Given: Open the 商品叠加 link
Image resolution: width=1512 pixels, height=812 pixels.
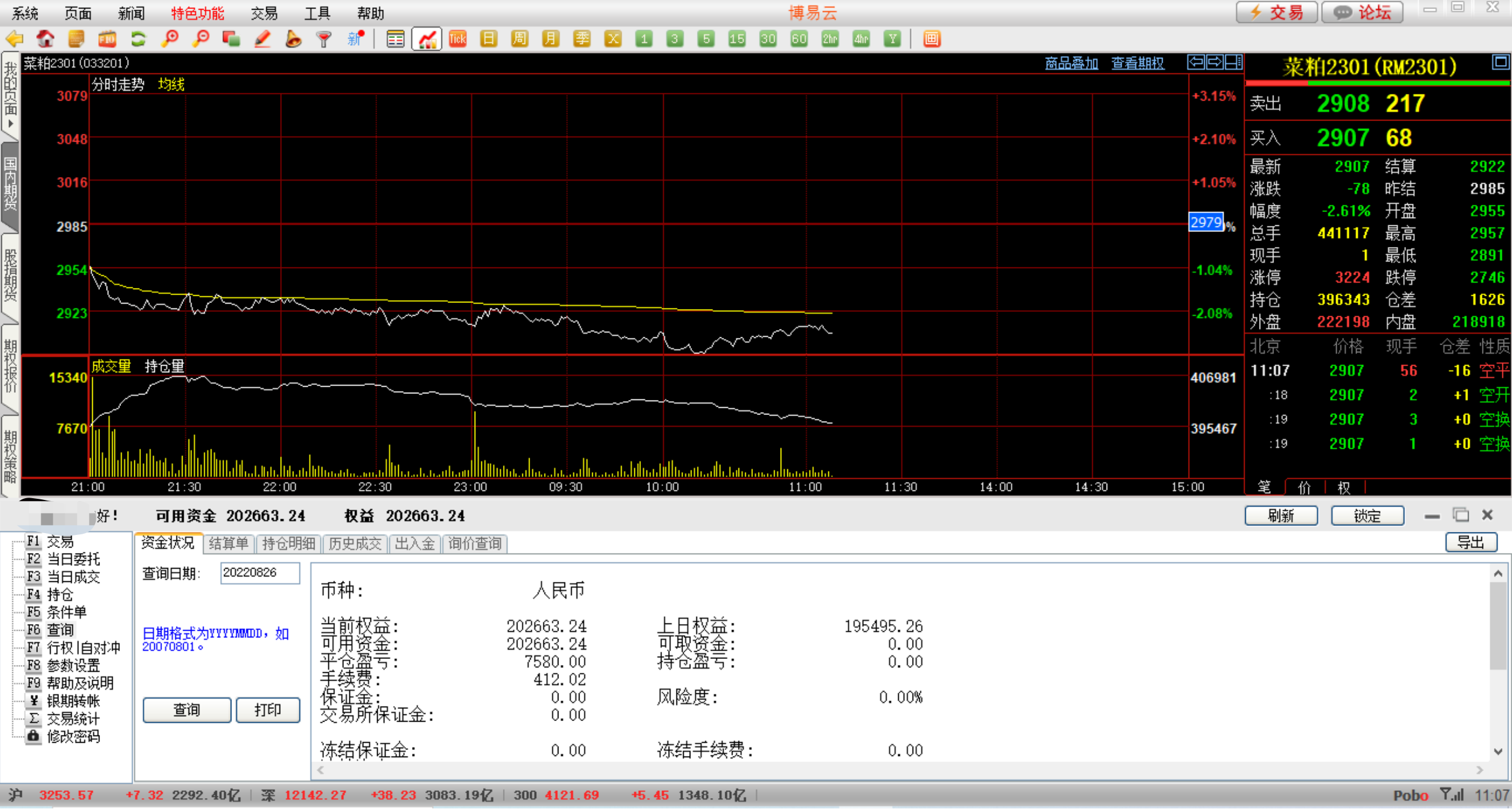Looking at the screenshot, I should pyautogui.click(x=1071, y=63).
